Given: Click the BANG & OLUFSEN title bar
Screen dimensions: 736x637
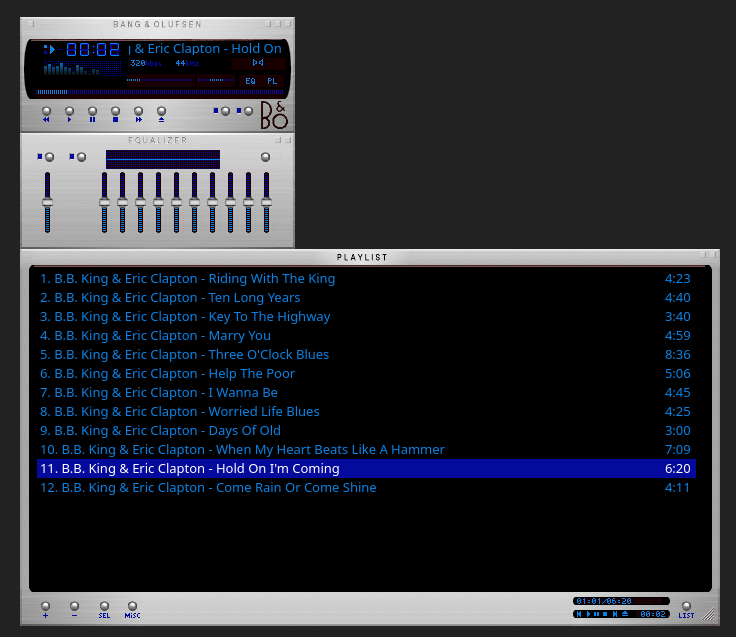Looking at the screenshot, I should point(157,24).
